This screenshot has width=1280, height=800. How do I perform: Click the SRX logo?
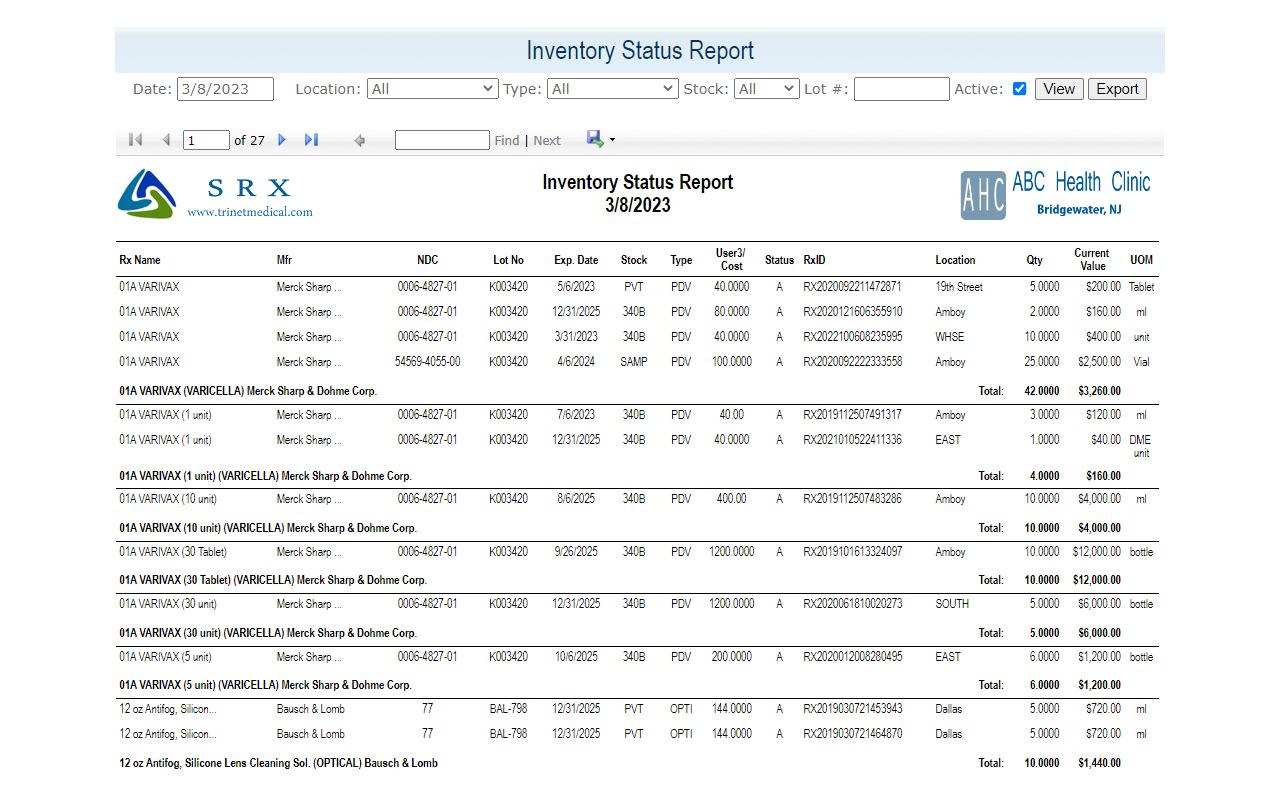(147, 193)
